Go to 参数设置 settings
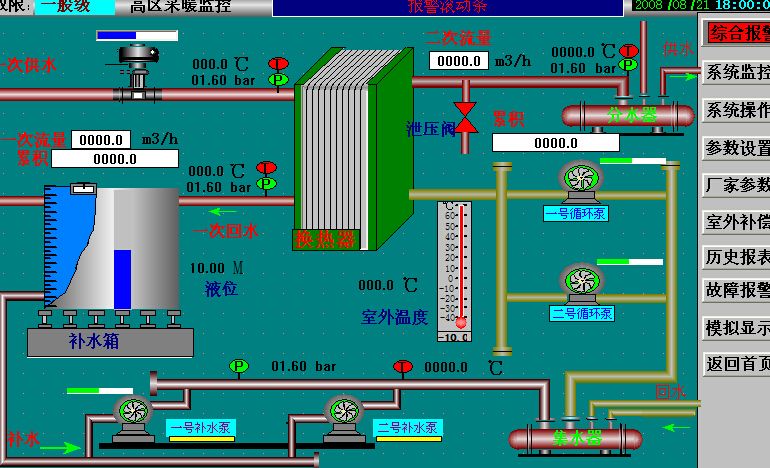 pyautogui.click(x=738, y=148)
